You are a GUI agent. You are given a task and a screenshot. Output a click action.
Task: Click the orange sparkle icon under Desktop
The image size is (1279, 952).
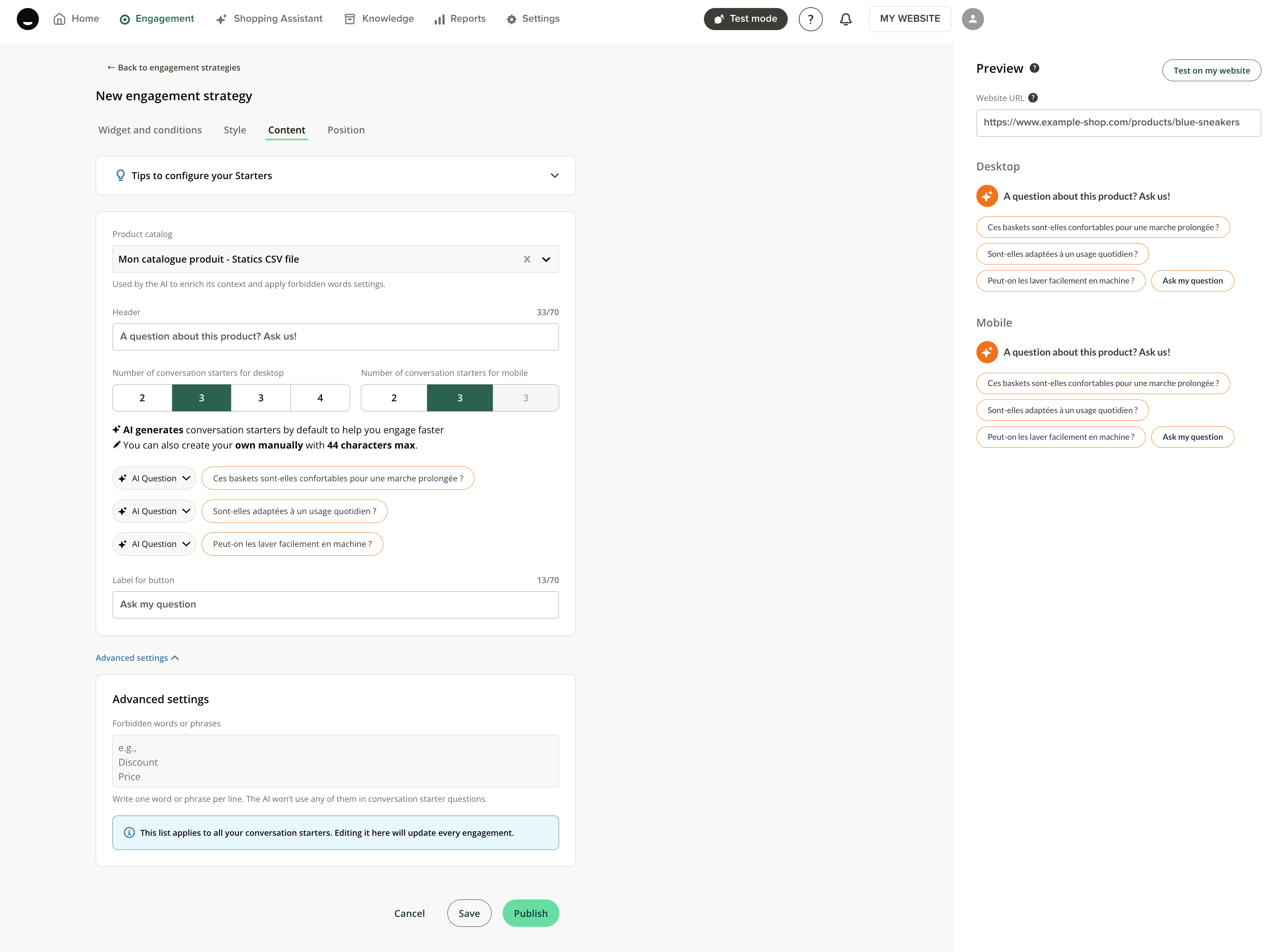(987, 196)
